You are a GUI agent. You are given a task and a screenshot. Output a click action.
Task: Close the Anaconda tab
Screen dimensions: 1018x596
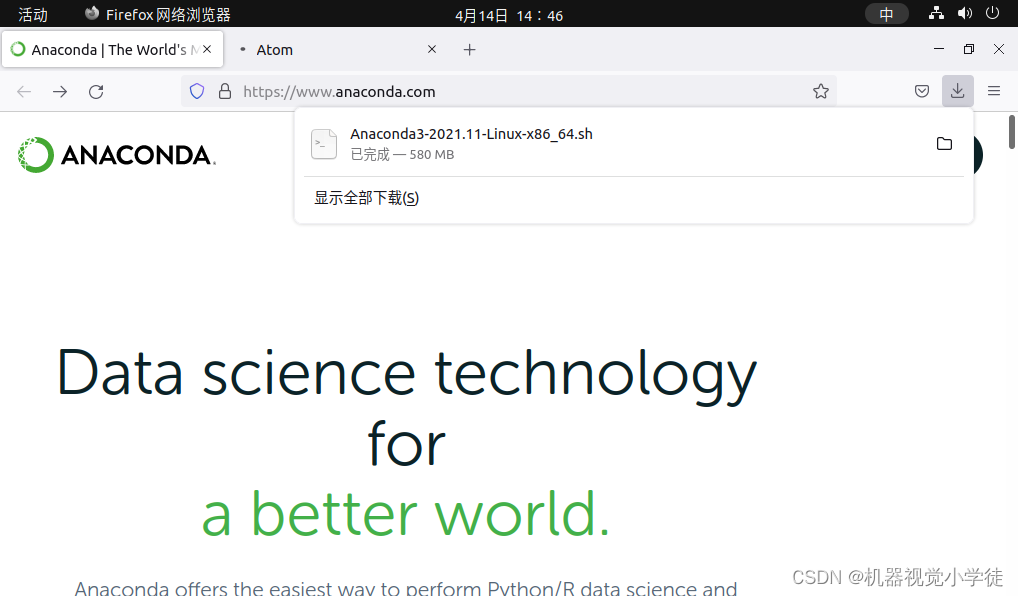(x=207, y=49)
